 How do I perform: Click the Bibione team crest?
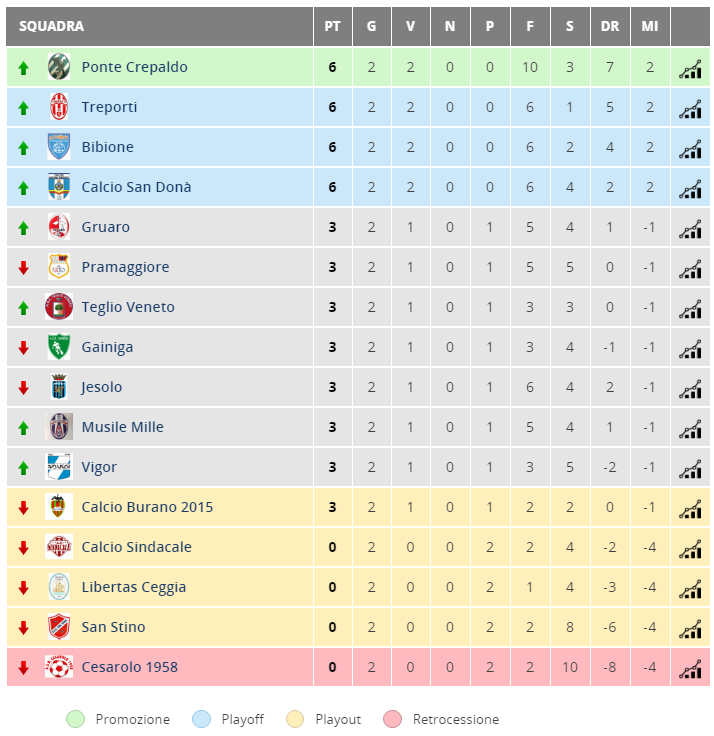pyautogui.click(x=59, y=146)
